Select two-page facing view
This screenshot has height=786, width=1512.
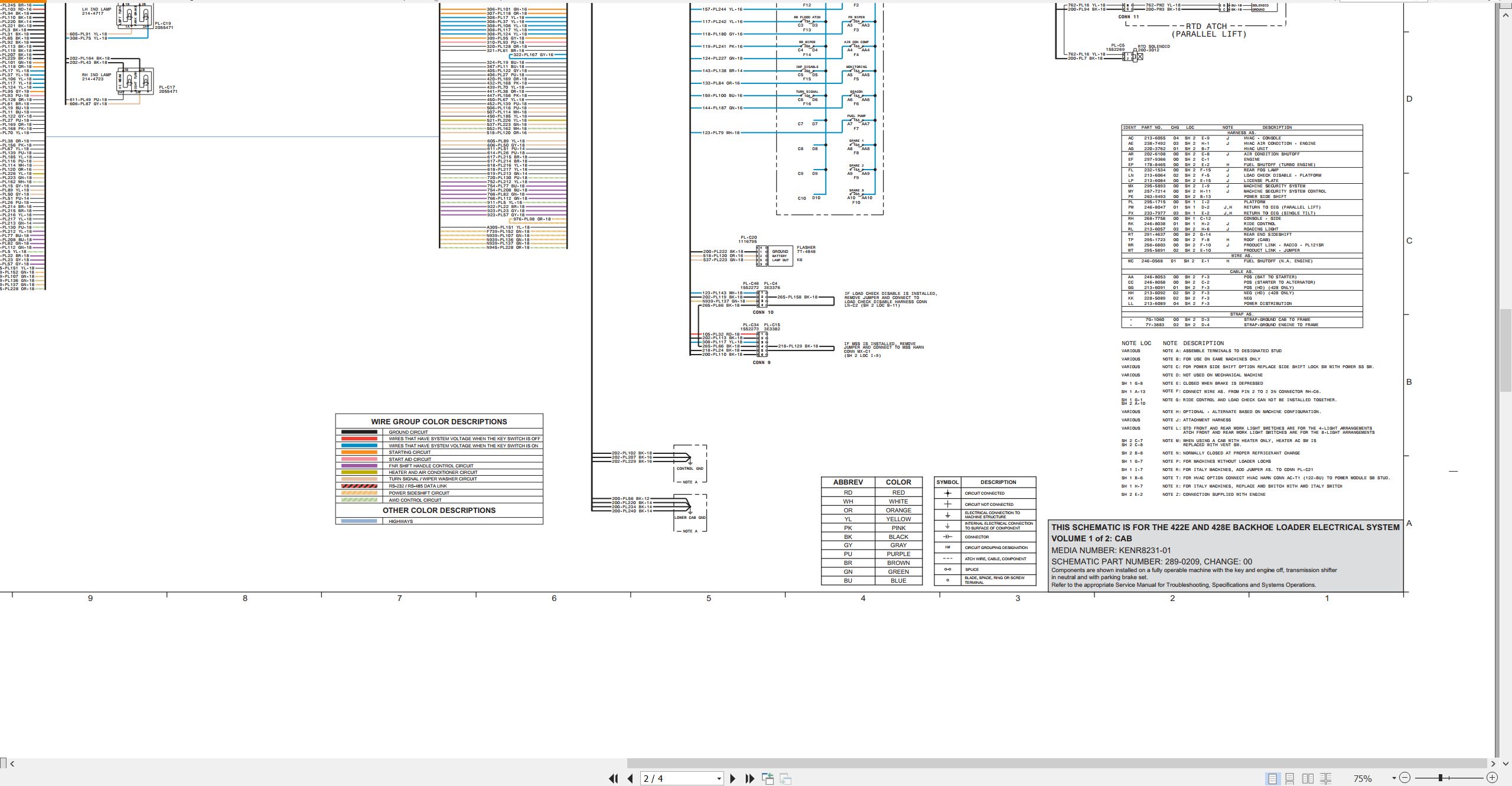point(1308,778)
